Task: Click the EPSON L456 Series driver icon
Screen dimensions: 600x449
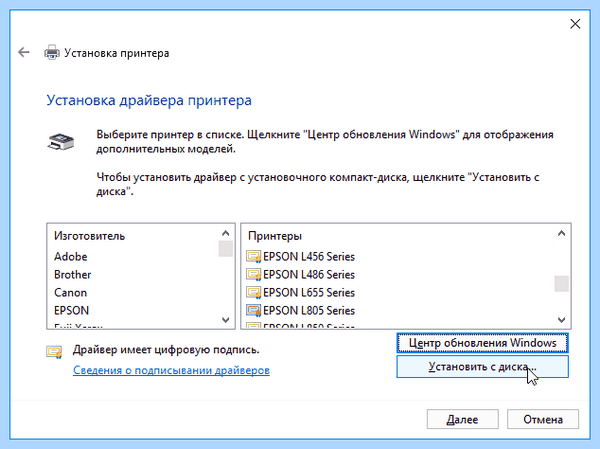Action: coord(254,256)
